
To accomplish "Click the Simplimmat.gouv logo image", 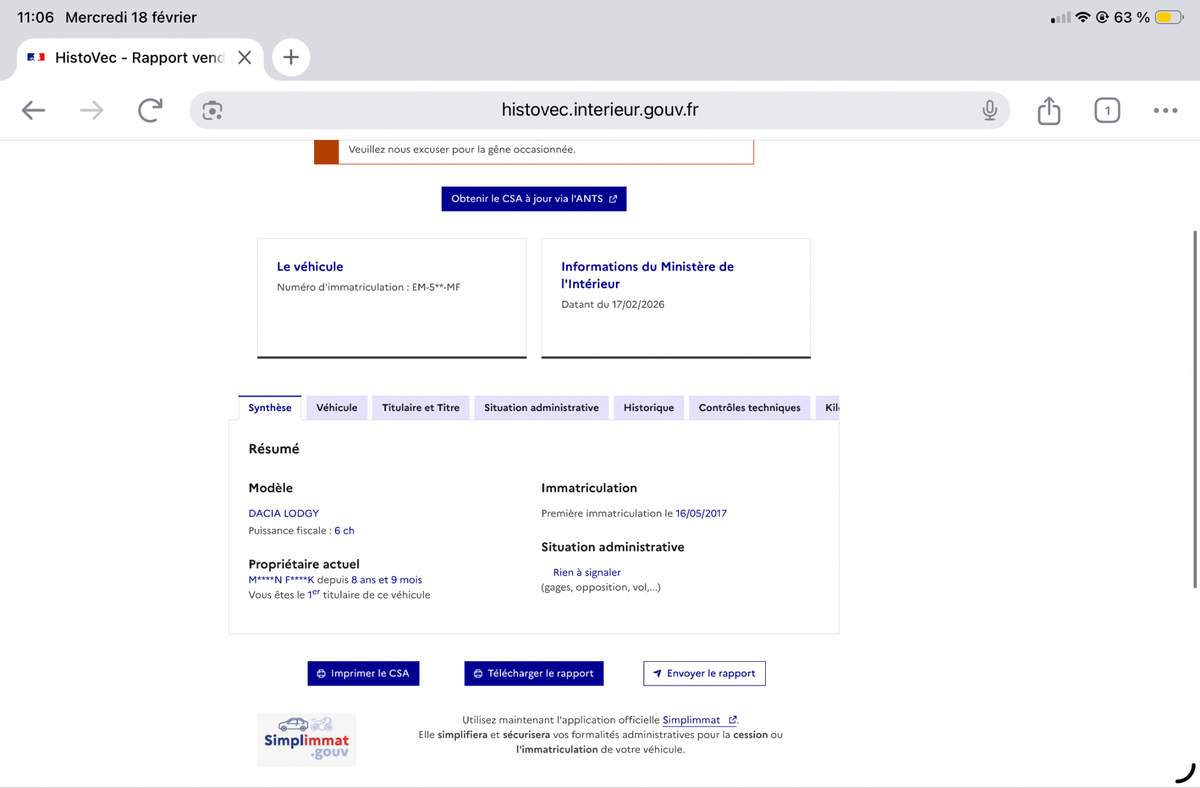I will pyautogui.click(x=306, y=740).
